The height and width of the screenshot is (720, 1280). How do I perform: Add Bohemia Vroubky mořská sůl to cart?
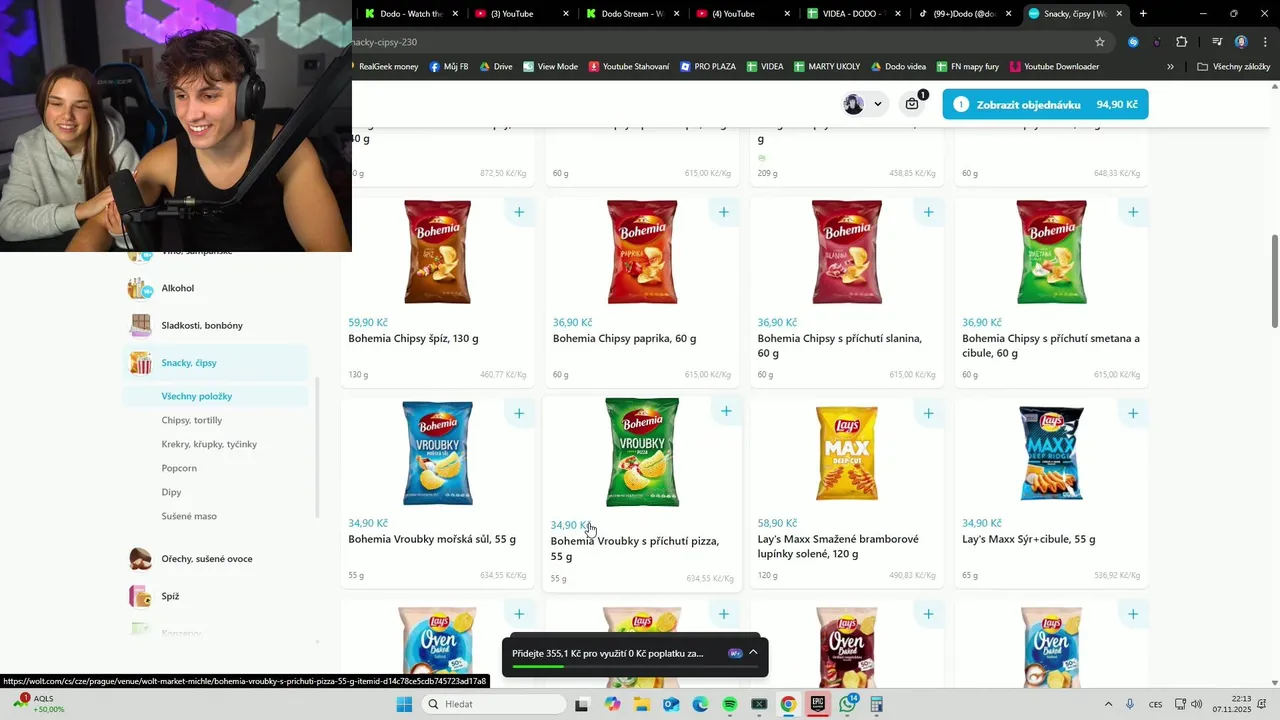519,413
